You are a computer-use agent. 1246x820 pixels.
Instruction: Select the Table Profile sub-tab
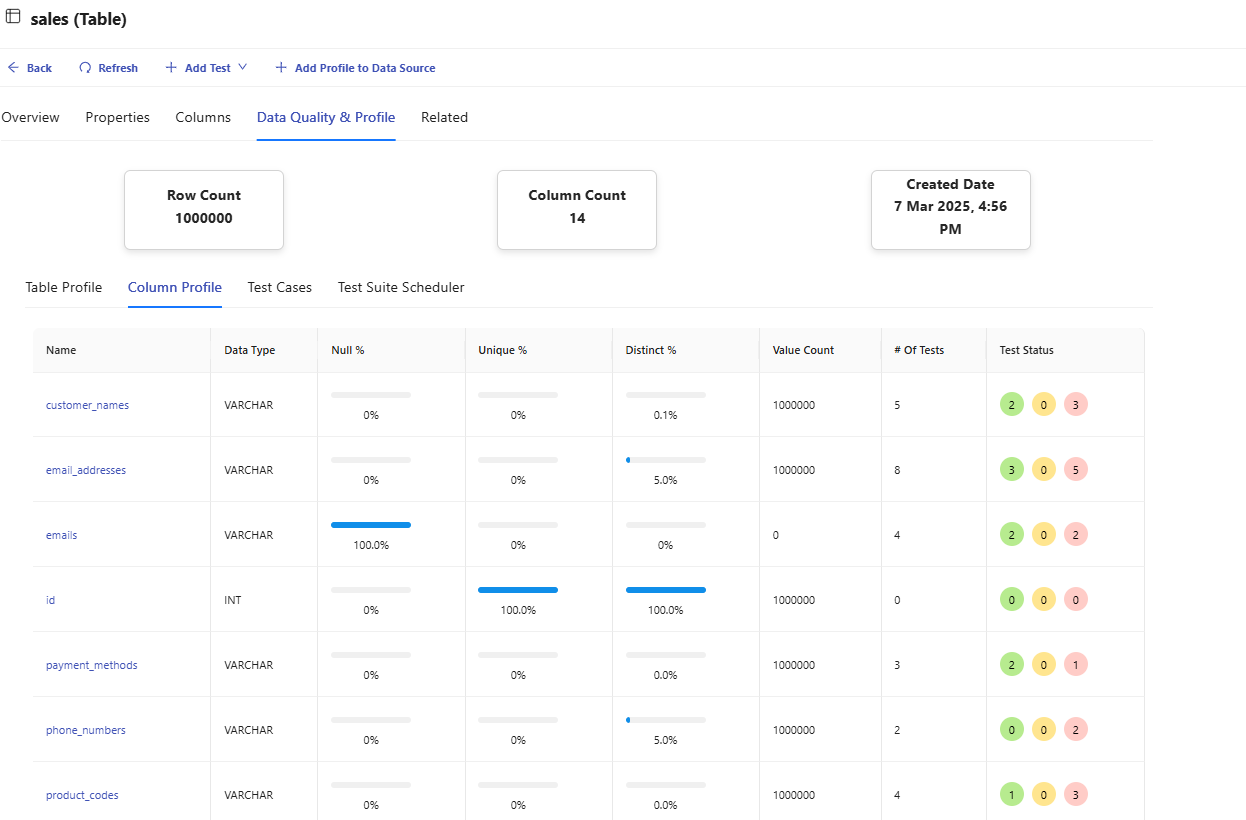point(64,288)
